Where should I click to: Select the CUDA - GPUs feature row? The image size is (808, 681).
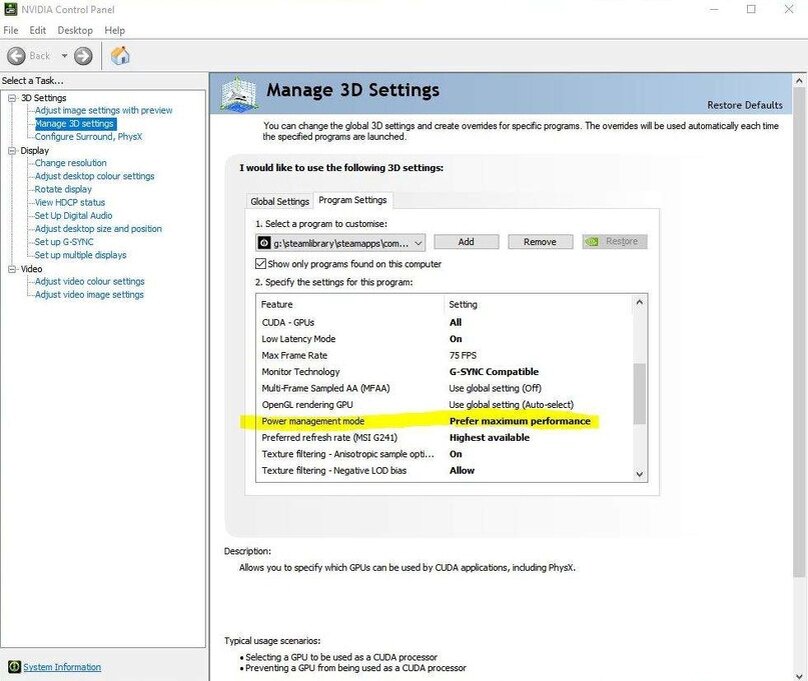pos(445,322)
